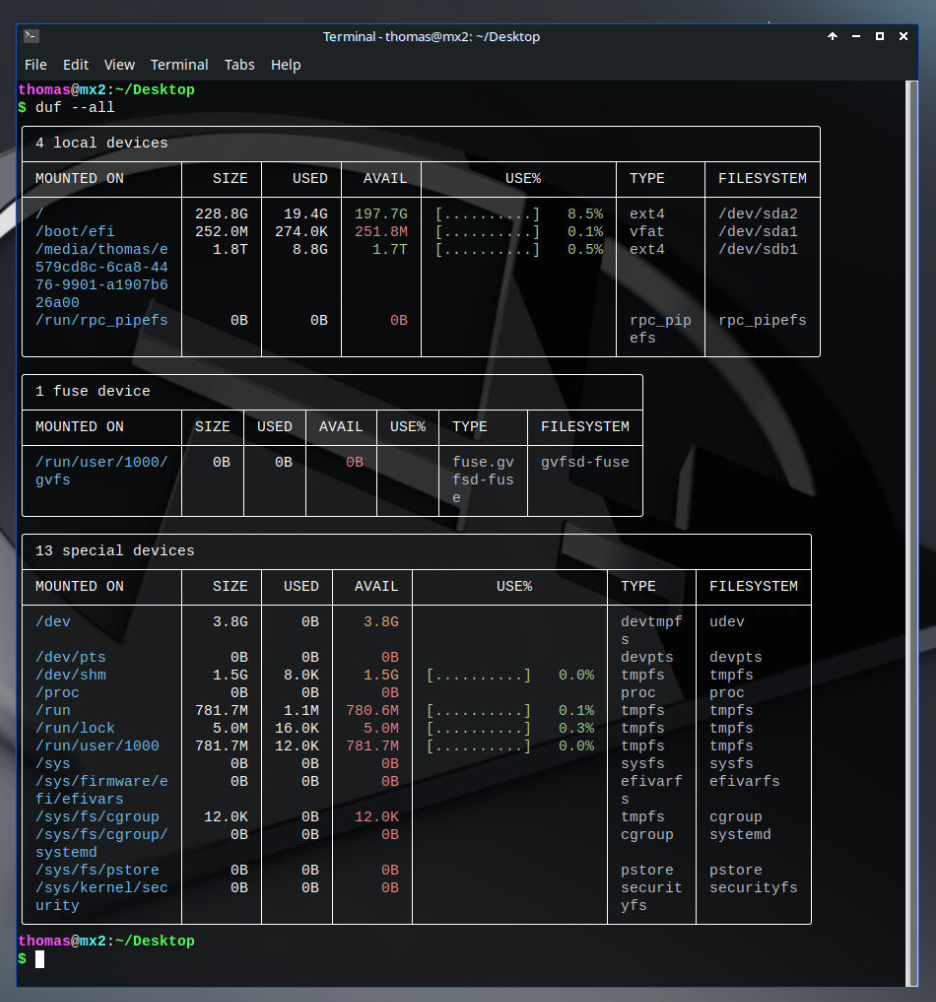Click the /boot/efi mount point text
Screen dimensions: 936x1002
[75, 232]
